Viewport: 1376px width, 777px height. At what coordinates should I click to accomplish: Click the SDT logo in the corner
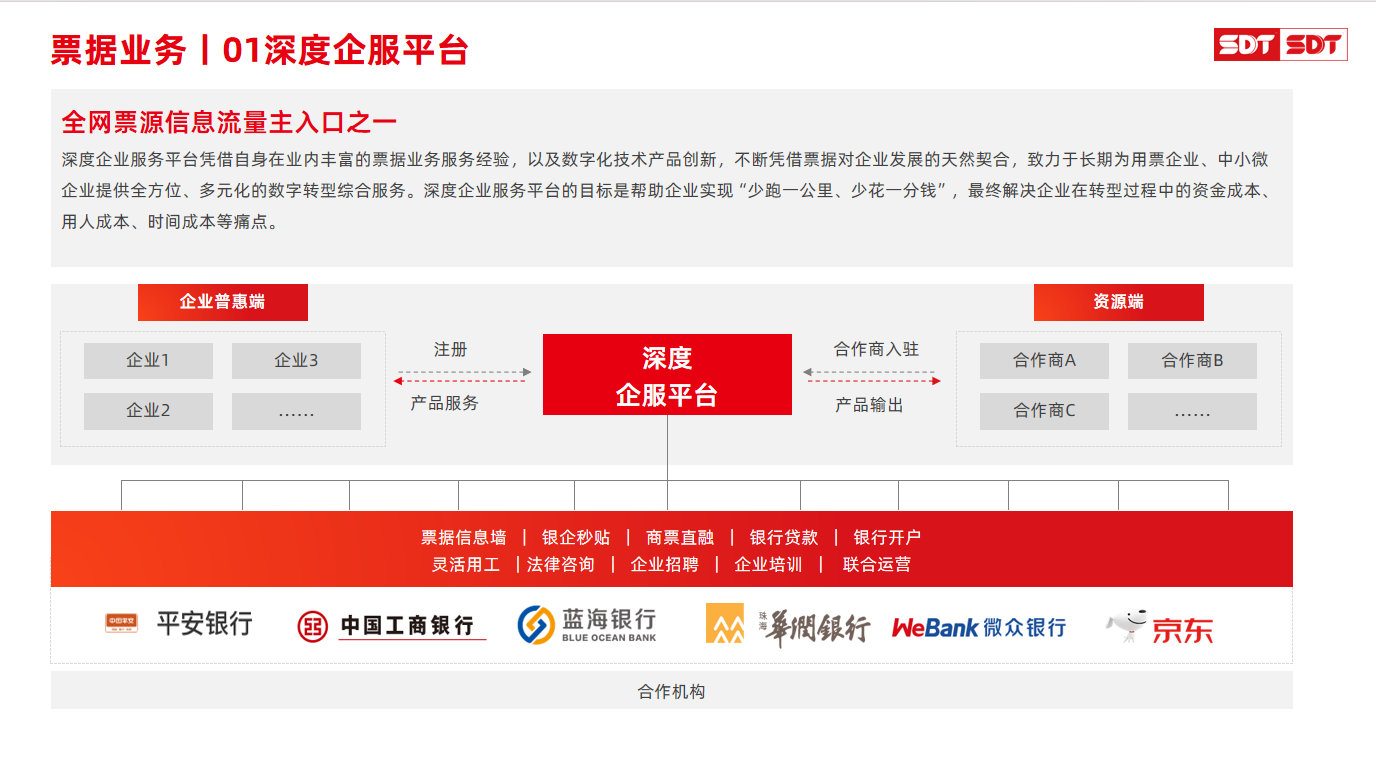[1280, 45]
